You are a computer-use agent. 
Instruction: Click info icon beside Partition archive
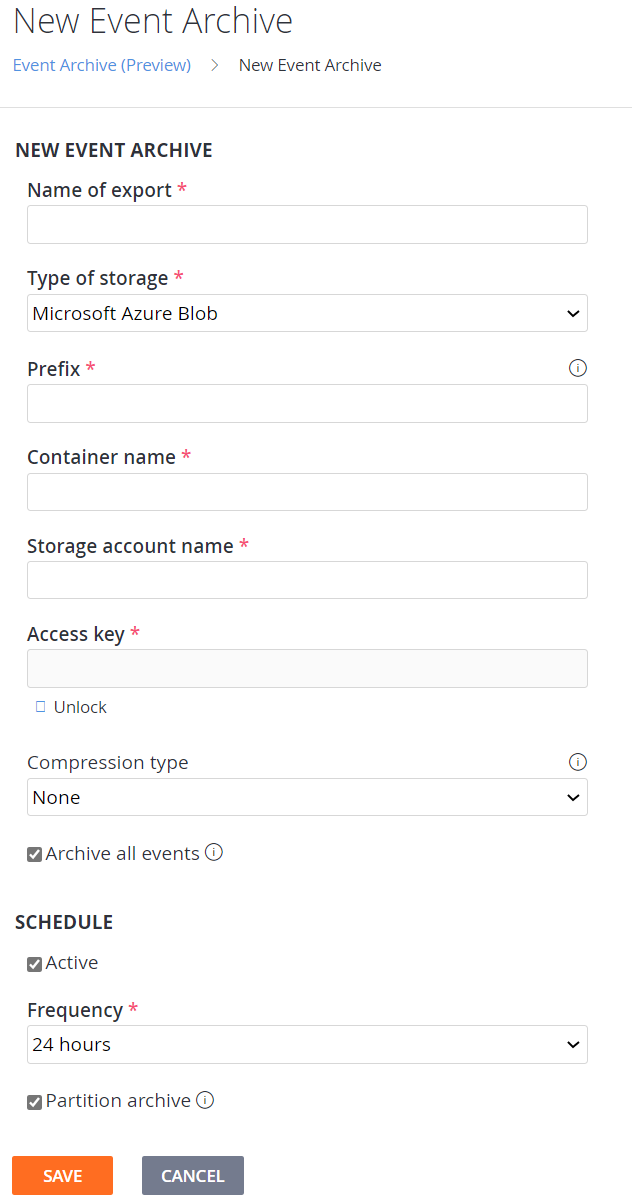[205, 1100]
